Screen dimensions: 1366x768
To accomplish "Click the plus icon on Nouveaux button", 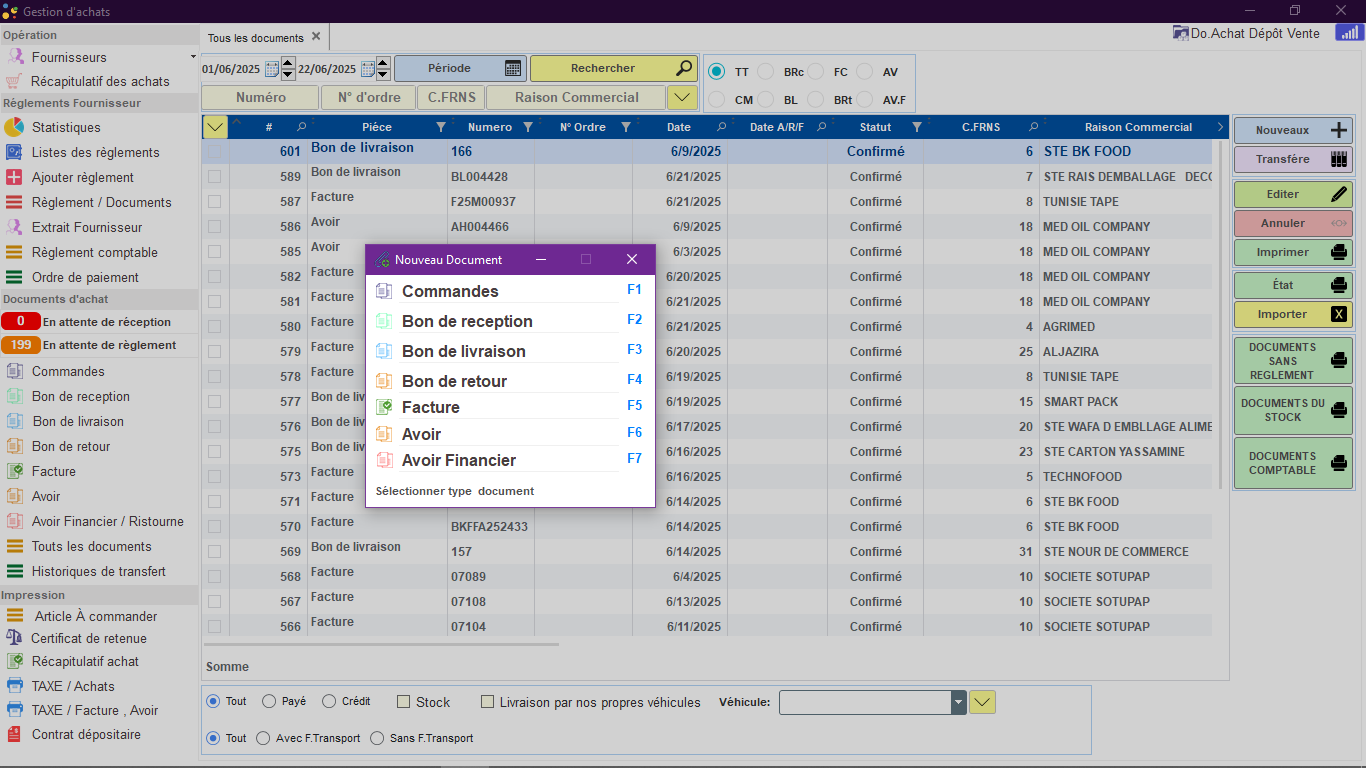I will click(1340, 130).
